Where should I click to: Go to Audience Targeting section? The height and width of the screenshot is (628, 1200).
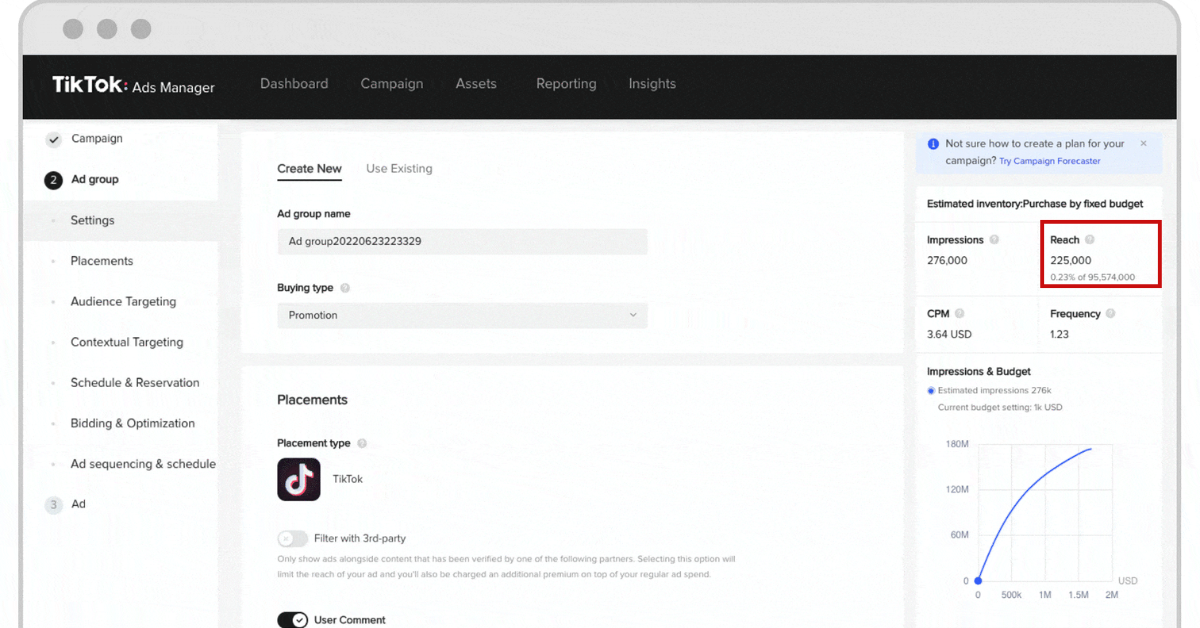point(123,302)
